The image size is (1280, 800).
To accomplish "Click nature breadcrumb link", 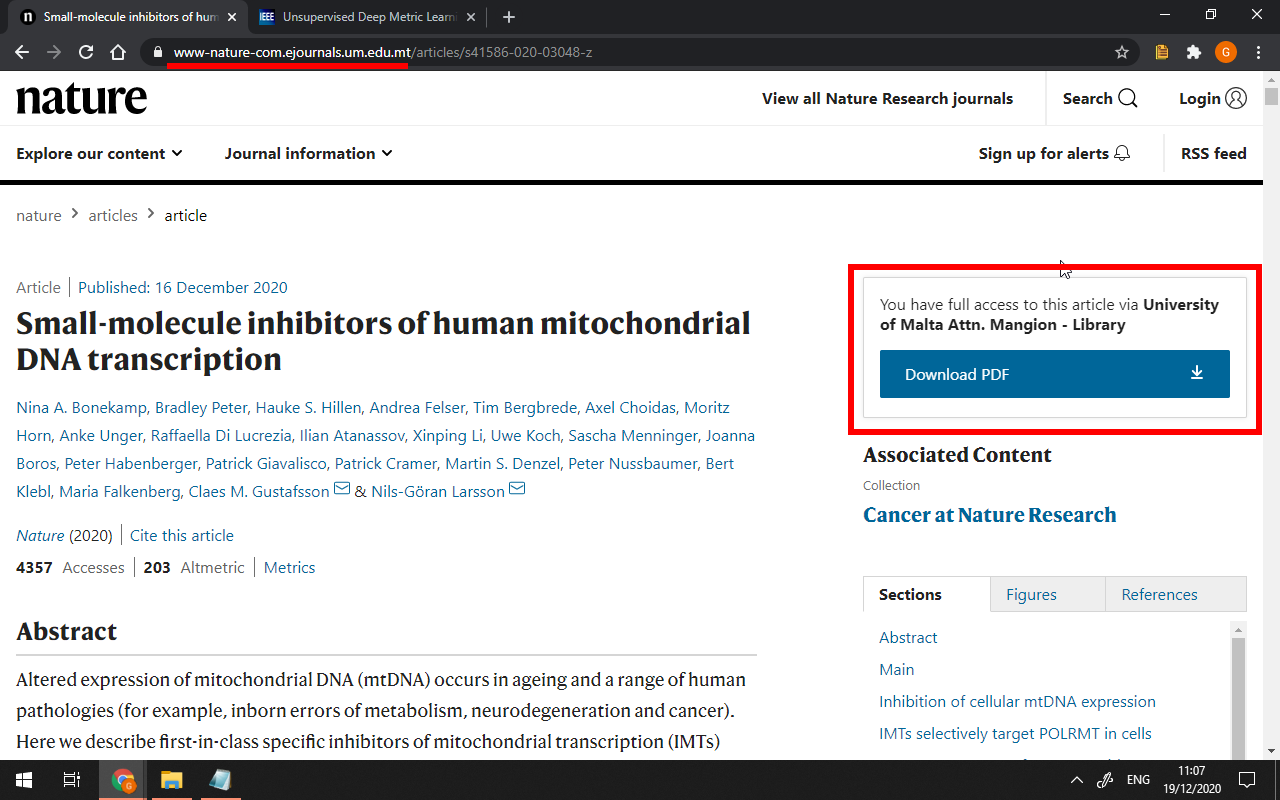I will click(x=39, y=215).
